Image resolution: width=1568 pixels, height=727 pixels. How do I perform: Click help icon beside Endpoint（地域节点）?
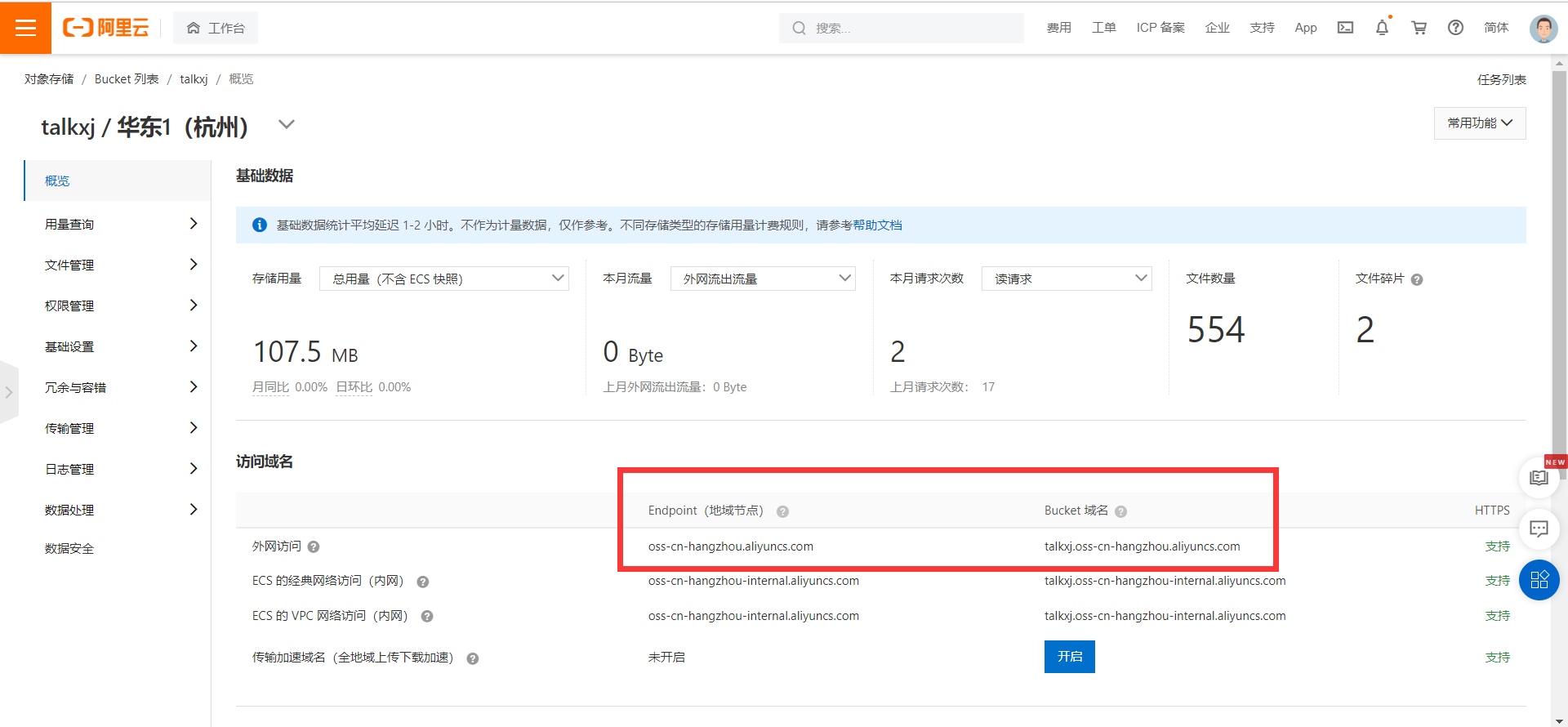coord(782,511)
